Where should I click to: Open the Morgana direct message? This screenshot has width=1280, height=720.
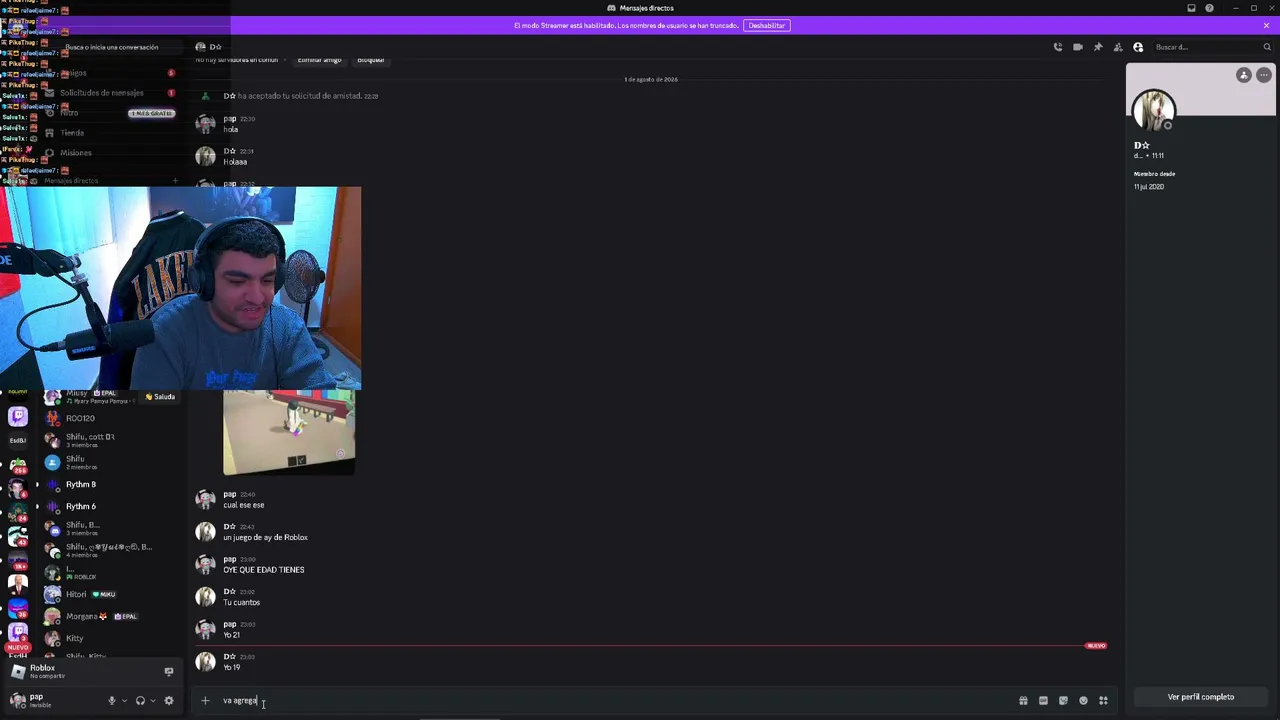pos(112,616)
